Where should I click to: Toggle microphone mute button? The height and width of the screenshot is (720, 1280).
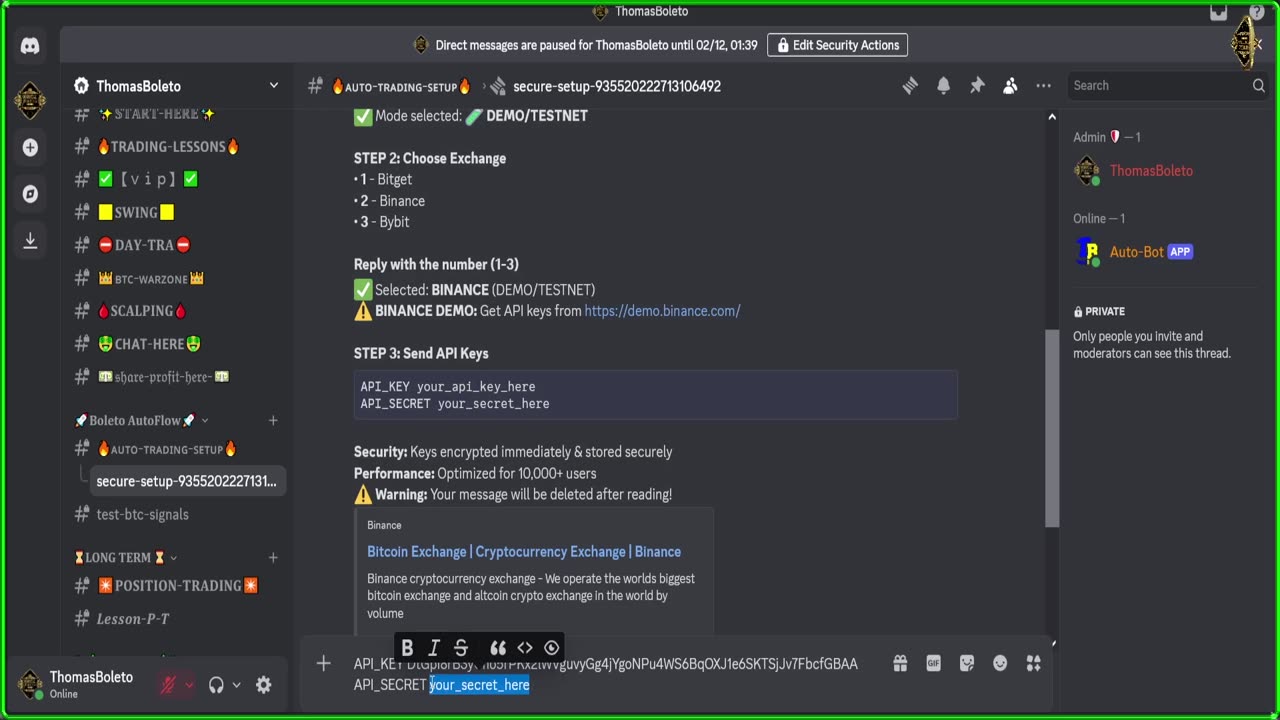click(169, 685)
